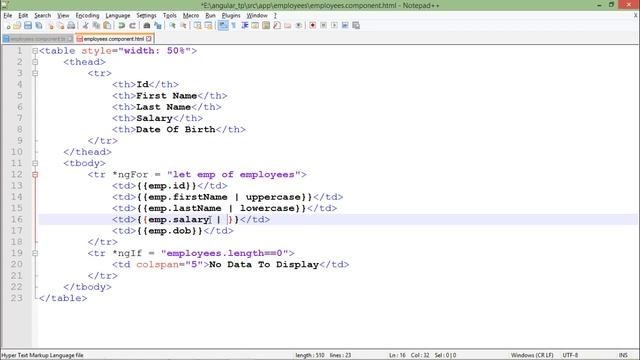640x360 pixels.
Task: Open the Edit menu
Action: (23, 16)
